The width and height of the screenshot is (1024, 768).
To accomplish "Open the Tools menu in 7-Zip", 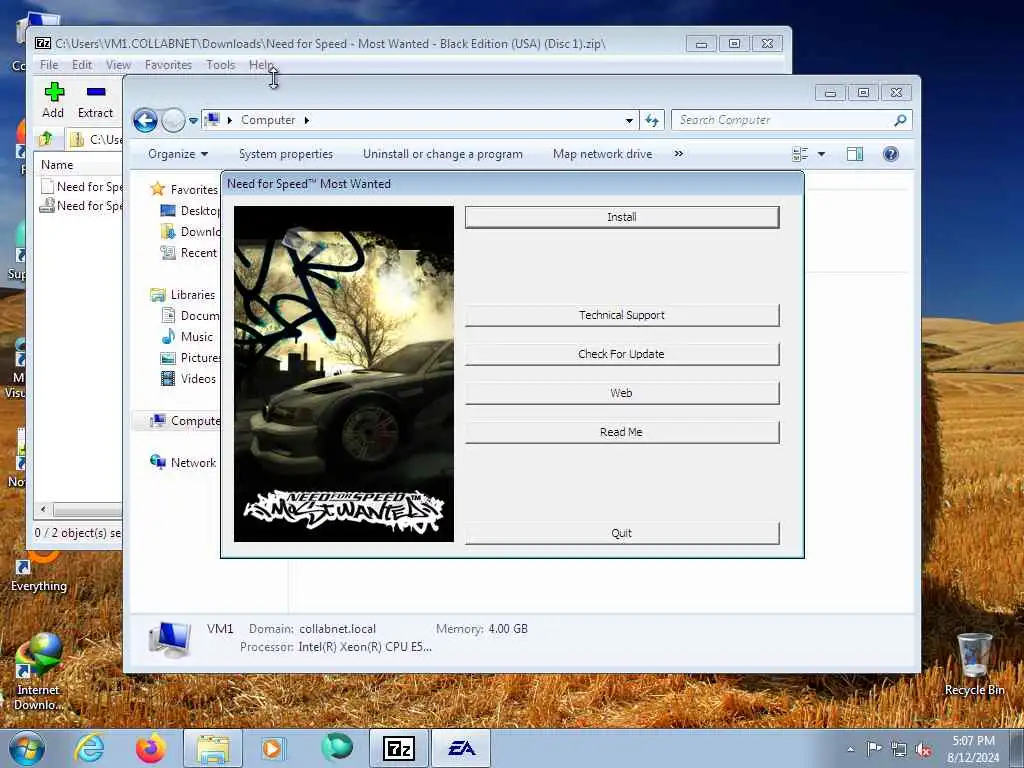I will pyautogui.click(x=221, y=65).
